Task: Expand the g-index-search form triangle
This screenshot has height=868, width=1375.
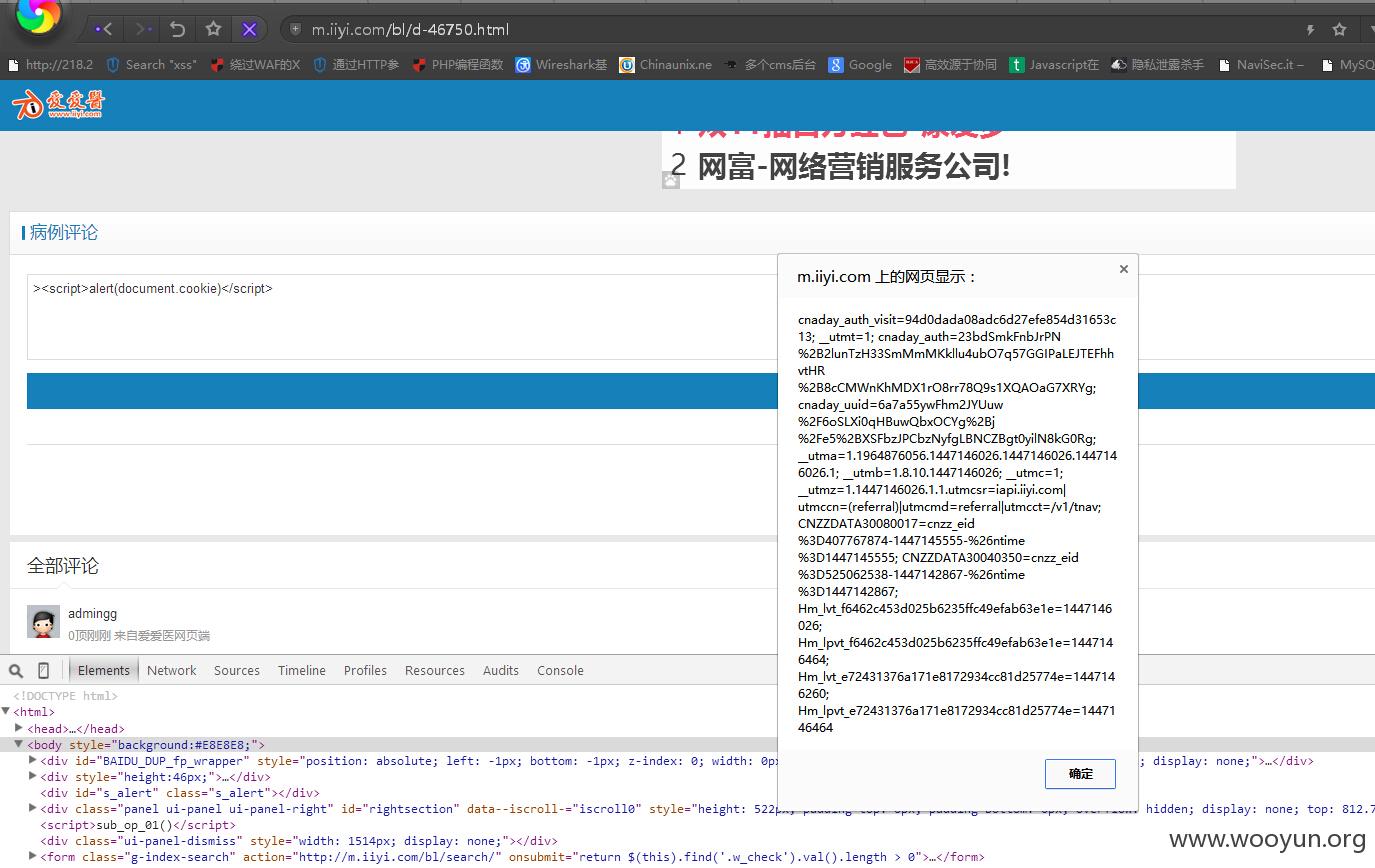Action: click(x=33, y=856)
